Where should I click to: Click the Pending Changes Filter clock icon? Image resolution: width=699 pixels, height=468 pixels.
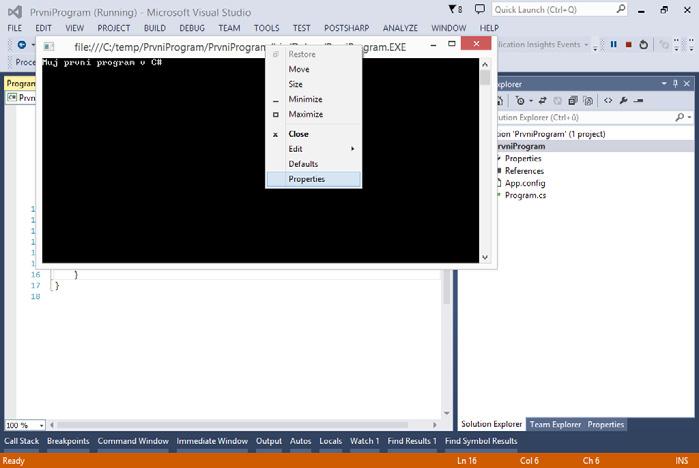(520, 101)
